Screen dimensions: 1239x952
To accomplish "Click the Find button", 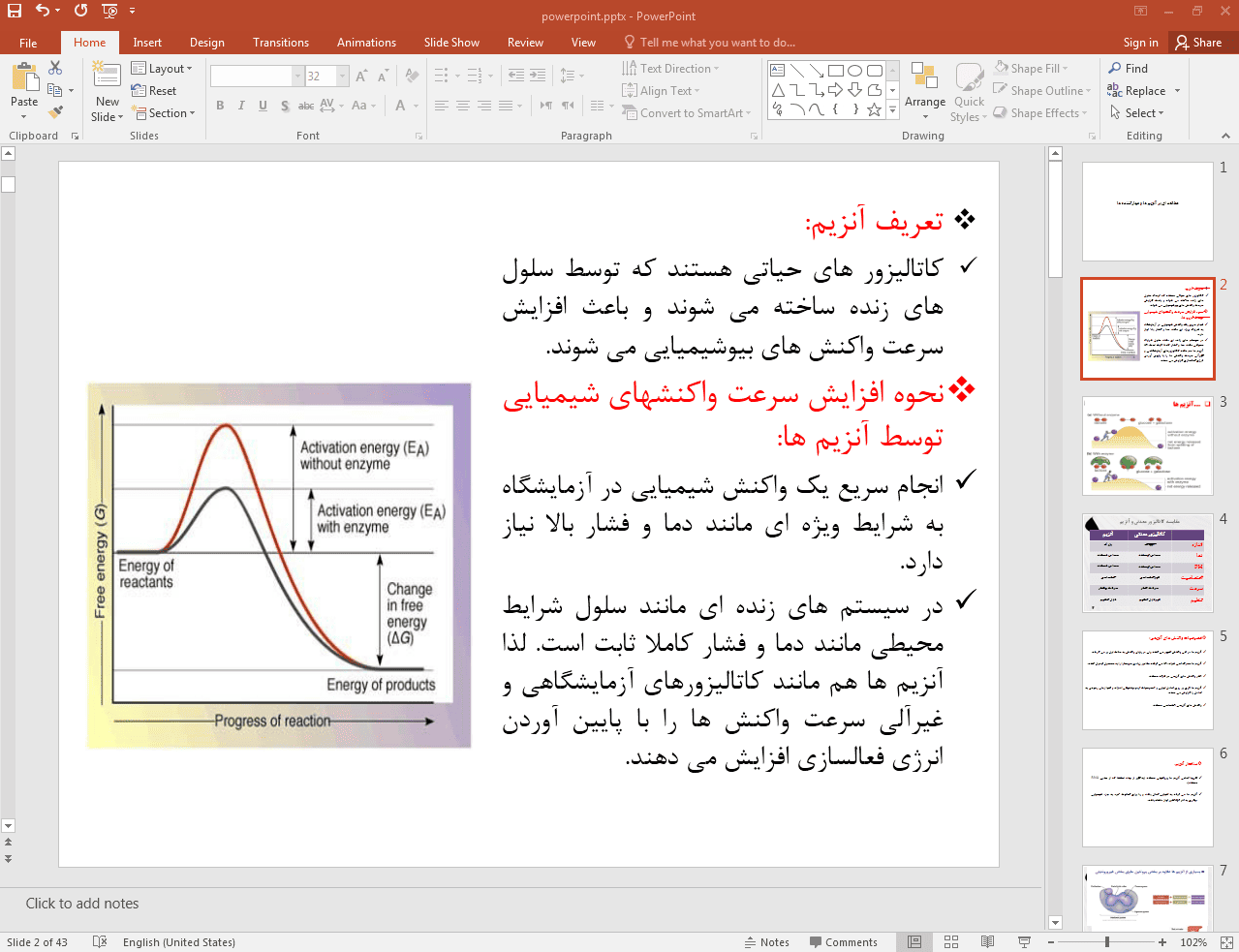I will pyautogui.click(x=1129, y=69).
